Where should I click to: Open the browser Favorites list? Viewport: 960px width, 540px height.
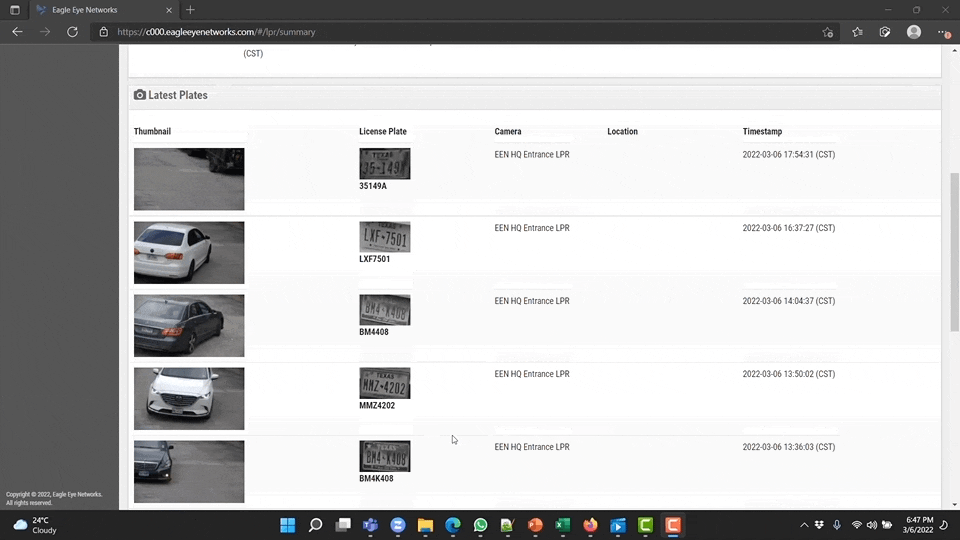857,32
